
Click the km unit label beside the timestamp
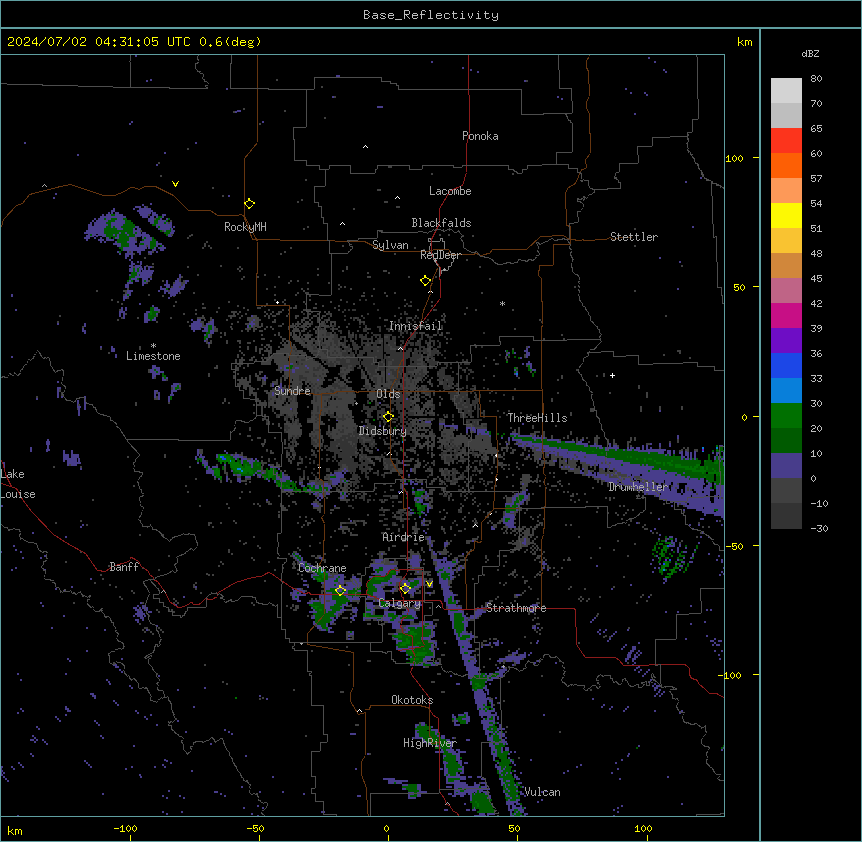[x=744, y=42]
